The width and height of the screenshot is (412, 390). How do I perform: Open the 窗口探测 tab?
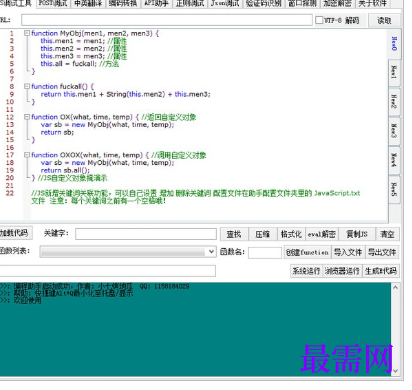[x=302, y=4]
